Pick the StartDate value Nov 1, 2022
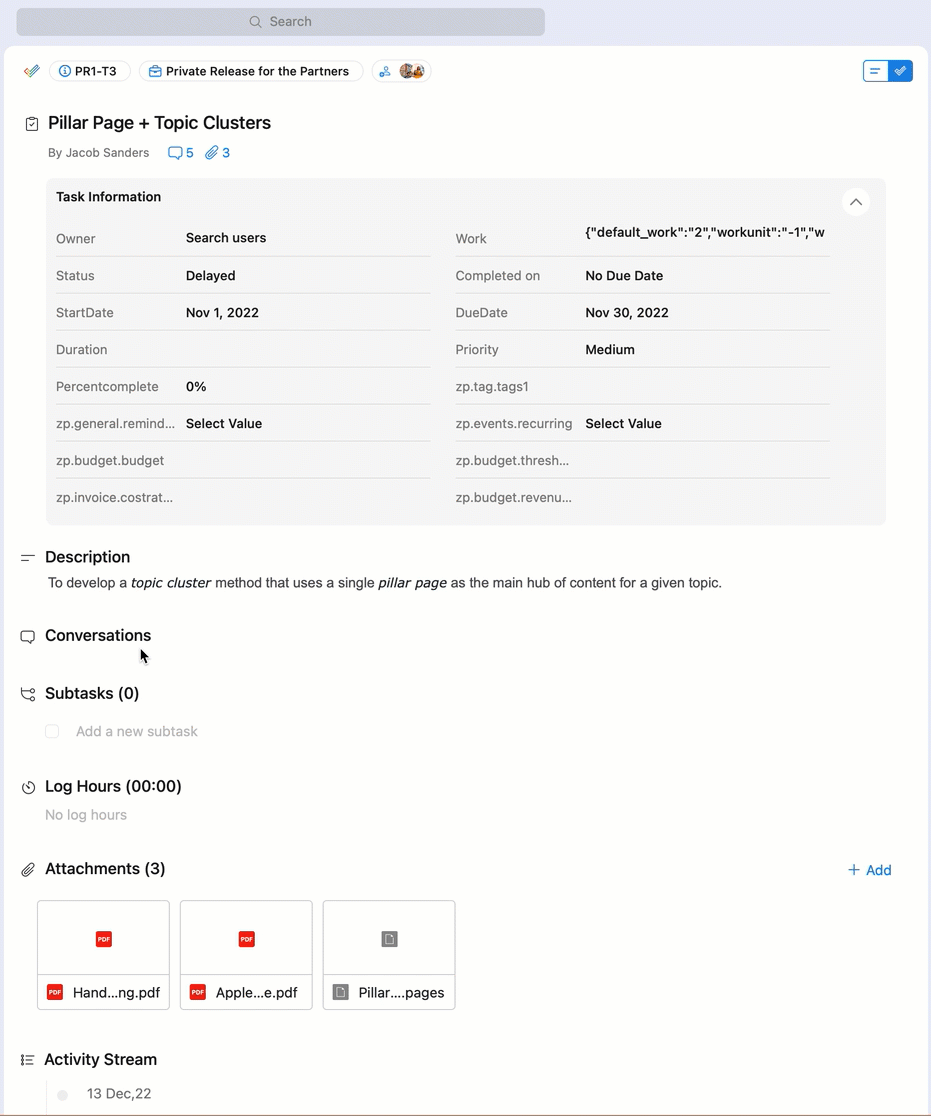This screenshot has height=1116, width=931. pyautogui.click(x=222, y=312)
